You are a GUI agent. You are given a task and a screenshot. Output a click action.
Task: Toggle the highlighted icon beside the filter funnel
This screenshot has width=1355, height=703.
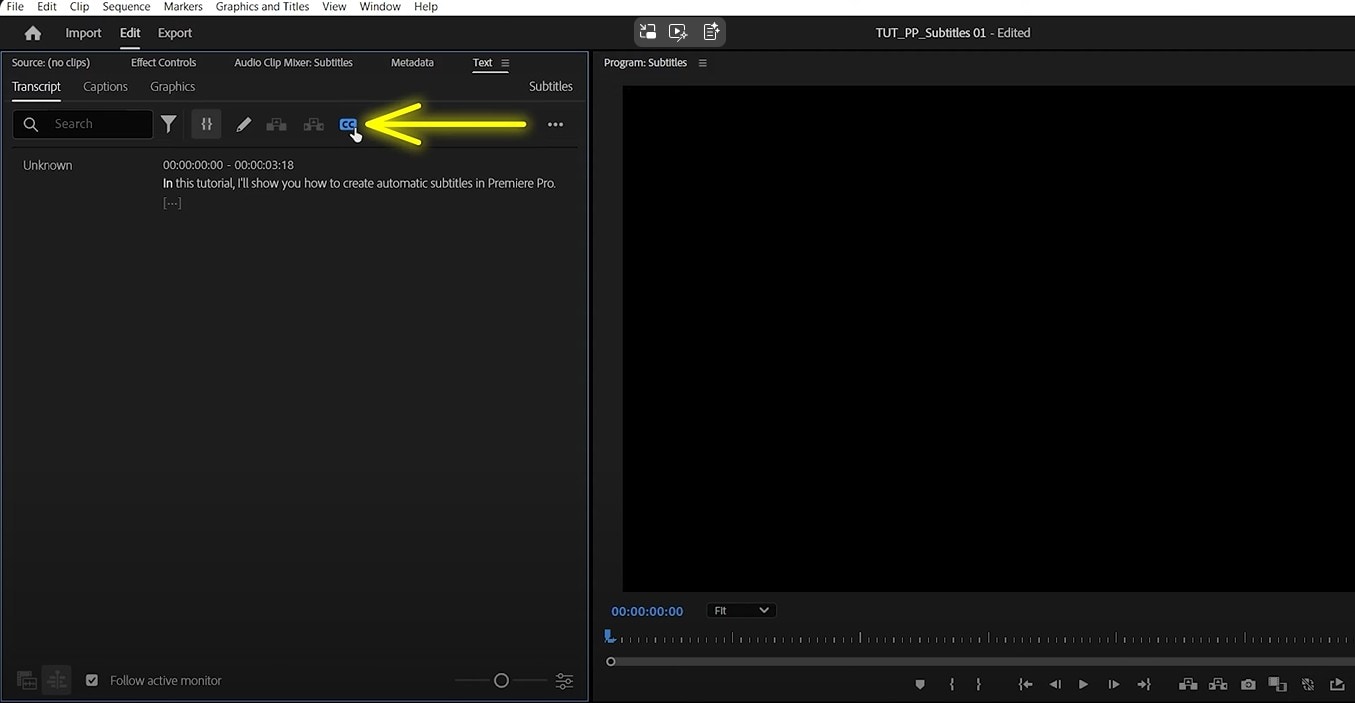point(206,124)
